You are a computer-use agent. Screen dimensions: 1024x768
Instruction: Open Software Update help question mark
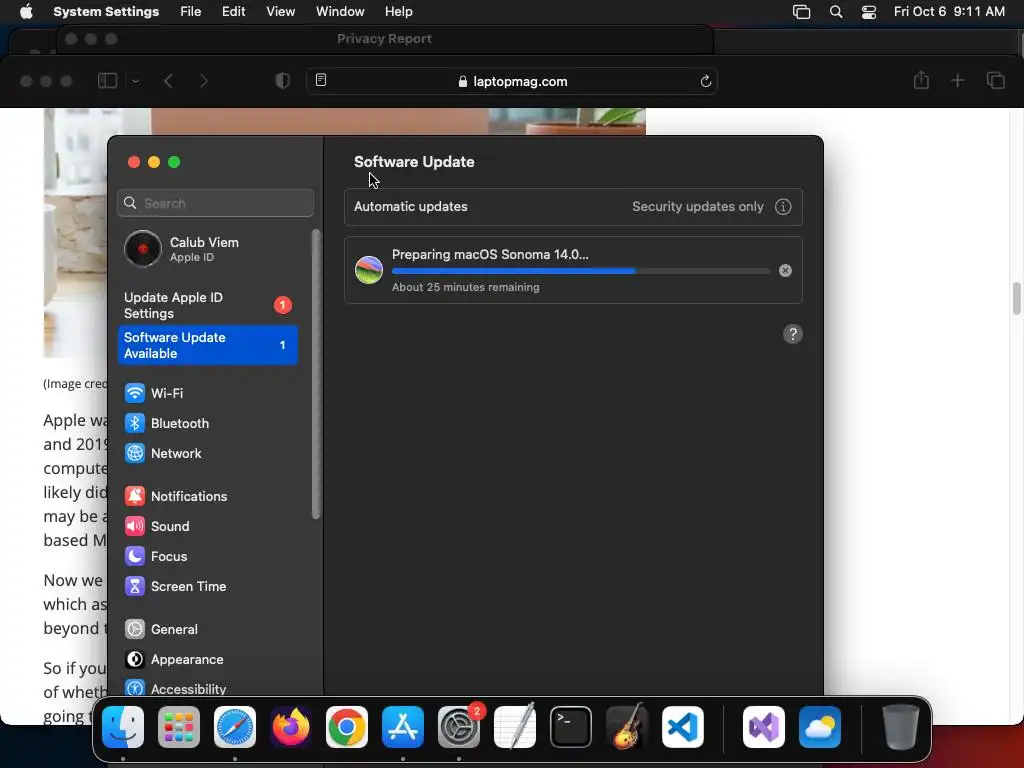point(793,334)
